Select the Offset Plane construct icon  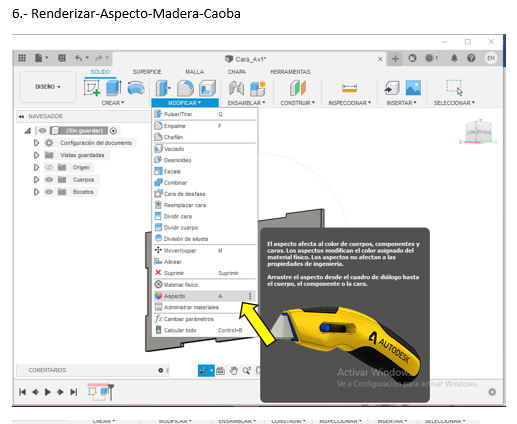pos(298,88)
